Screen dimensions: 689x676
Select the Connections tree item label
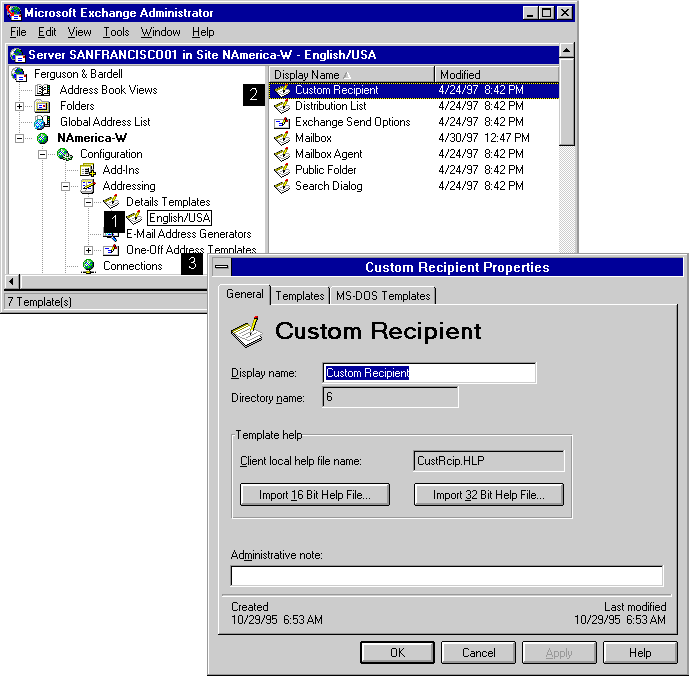(x=132, y=266)
